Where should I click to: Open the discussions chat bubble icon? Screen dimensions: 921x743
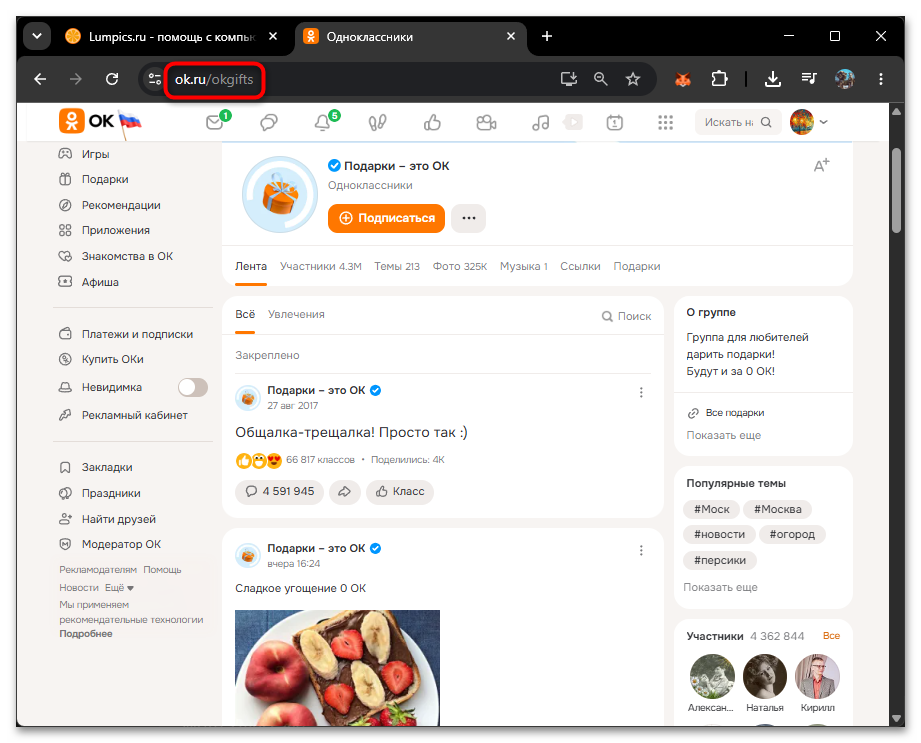coord(268,122)
